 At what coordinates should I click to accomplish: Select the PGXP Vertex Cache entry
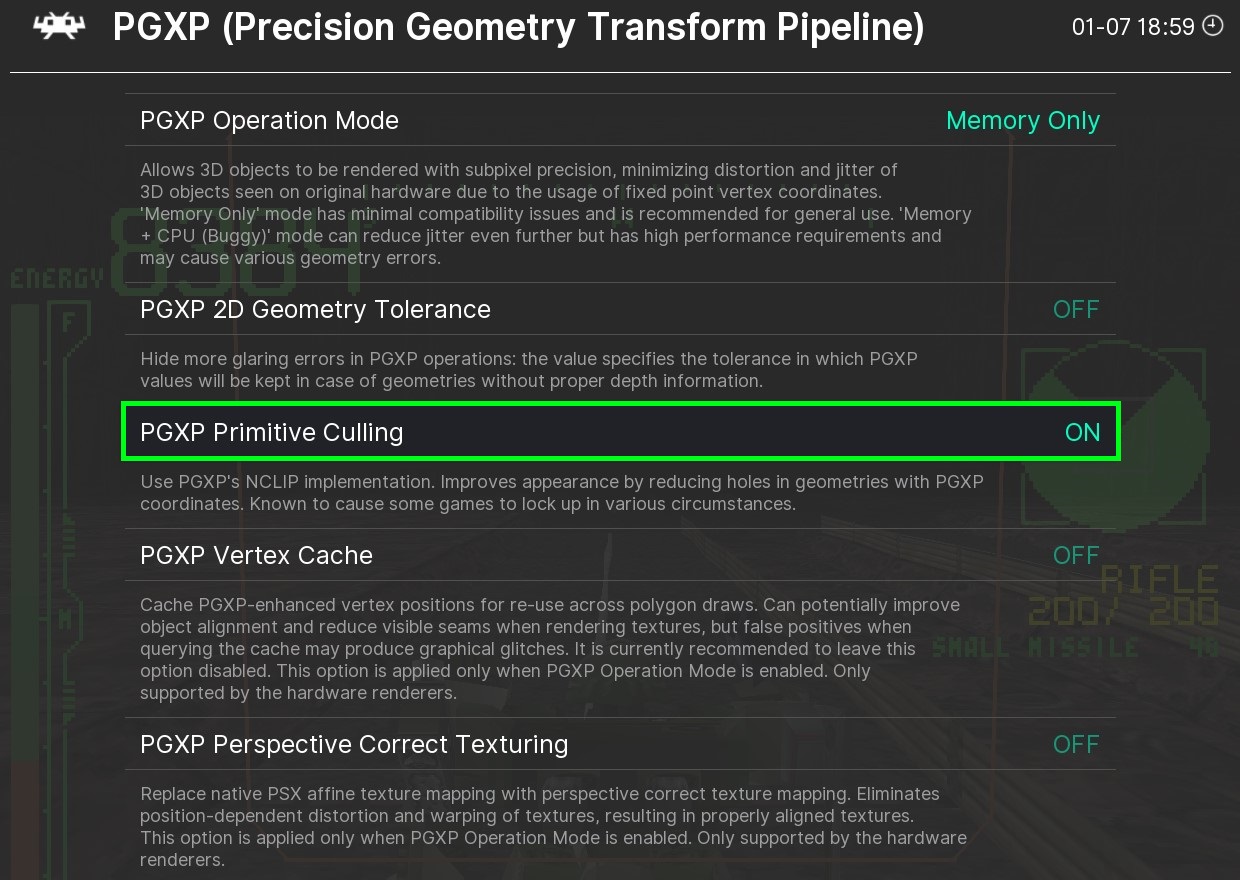[x=256, y=556]
